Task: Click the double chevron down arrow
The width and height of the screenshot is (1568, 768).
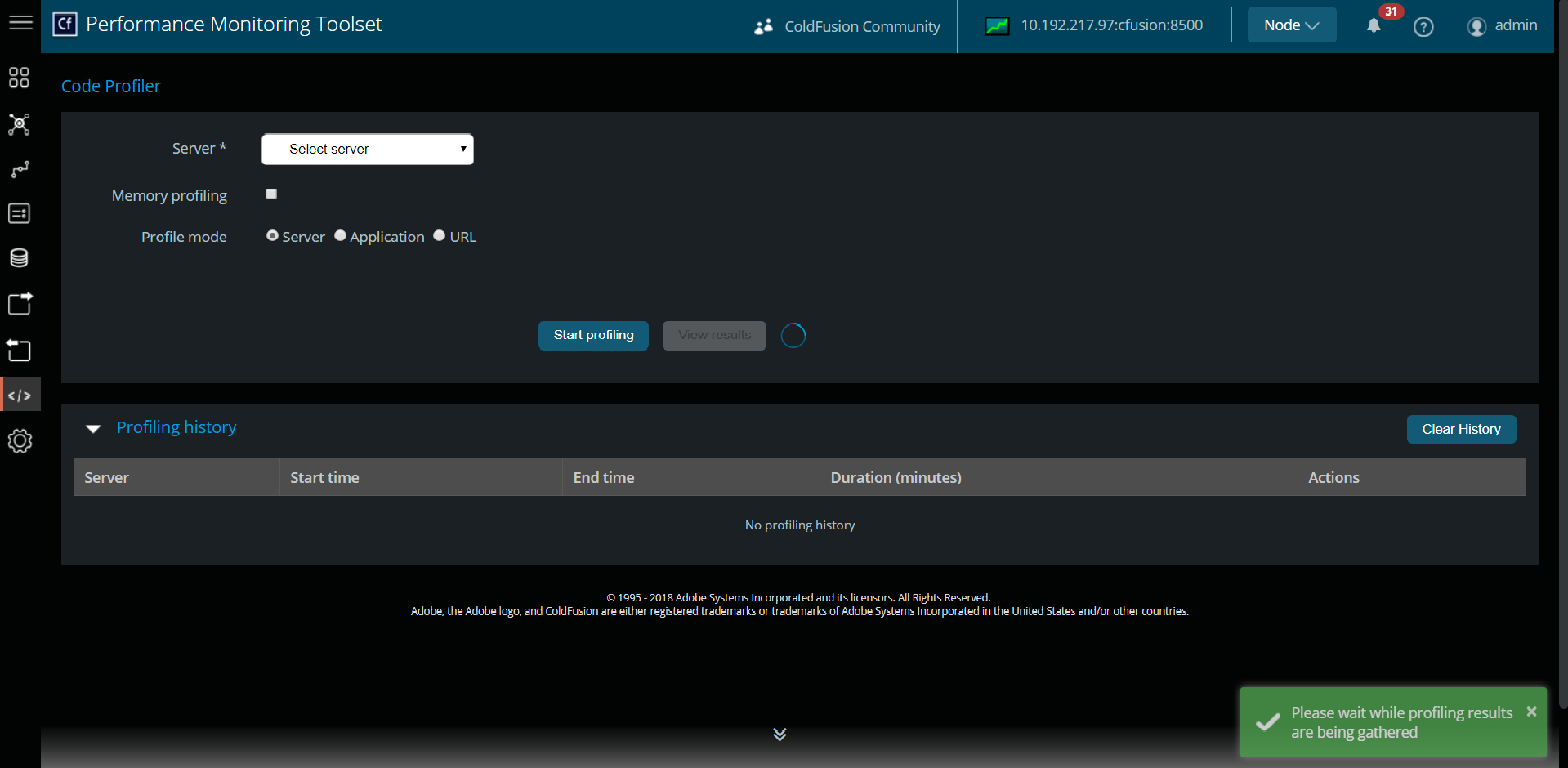Action: click(780, 734)
